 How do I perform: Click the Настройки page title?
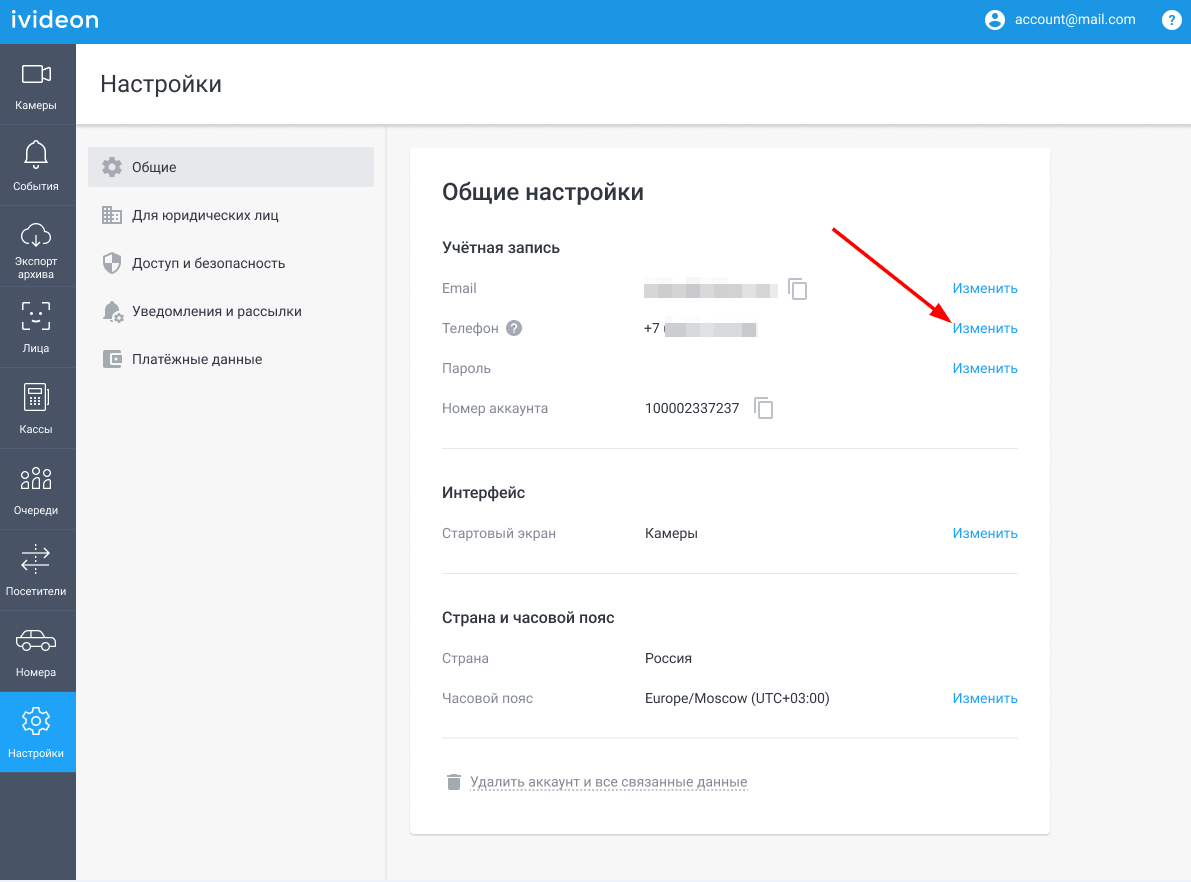point(161,84)
